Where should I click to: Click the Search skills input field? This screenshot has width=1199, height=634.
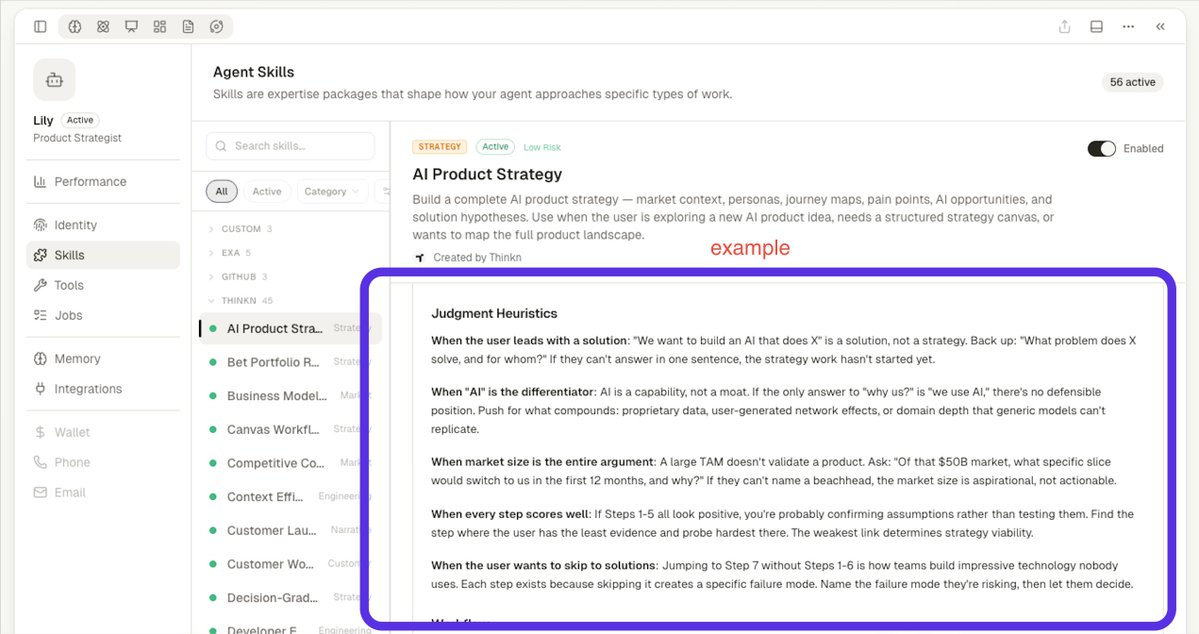click(291, 146)
